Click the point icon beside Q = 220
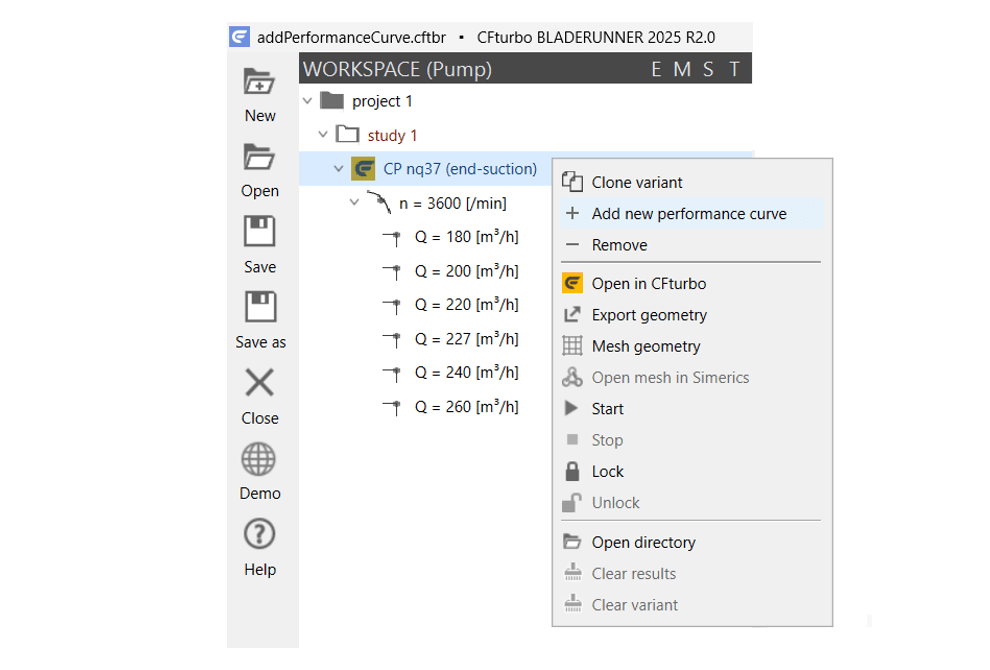The height and width of the screenshot is (670, 990). (x=393, y=306)
